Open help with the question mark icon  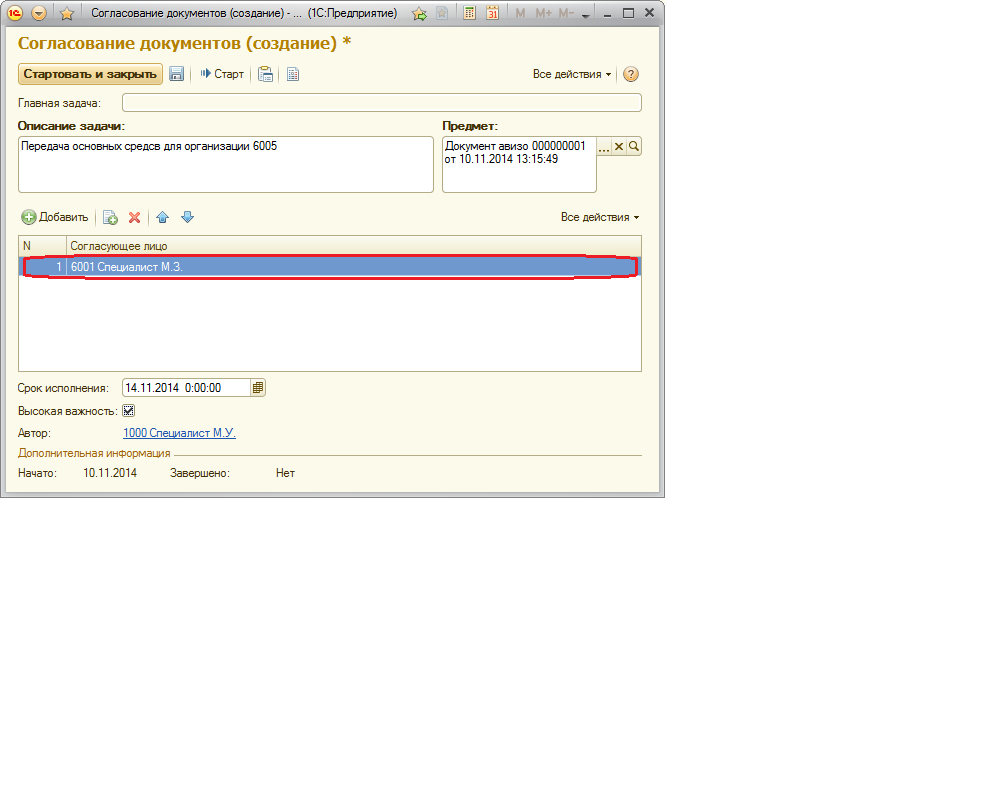pos(630,74)
